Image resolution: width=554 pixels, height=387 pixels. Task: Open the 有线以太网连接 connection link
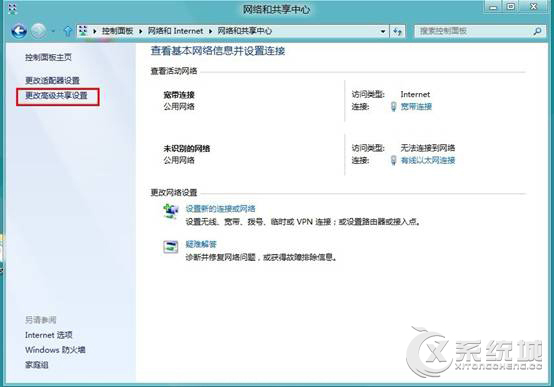(x=428, y=160)
